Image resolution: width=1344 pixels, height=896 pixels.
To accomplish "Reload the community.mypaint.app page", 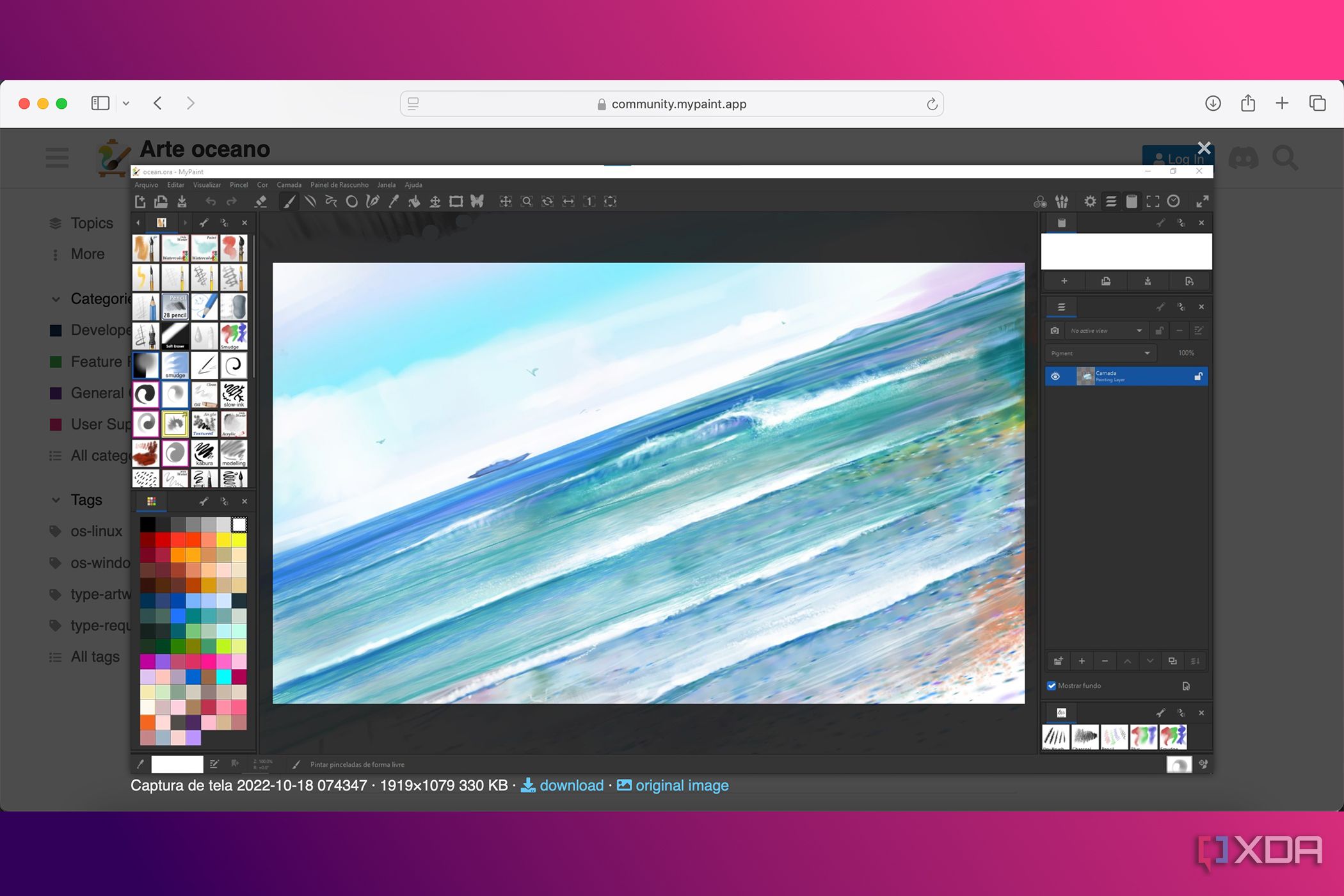I will 932,104.
